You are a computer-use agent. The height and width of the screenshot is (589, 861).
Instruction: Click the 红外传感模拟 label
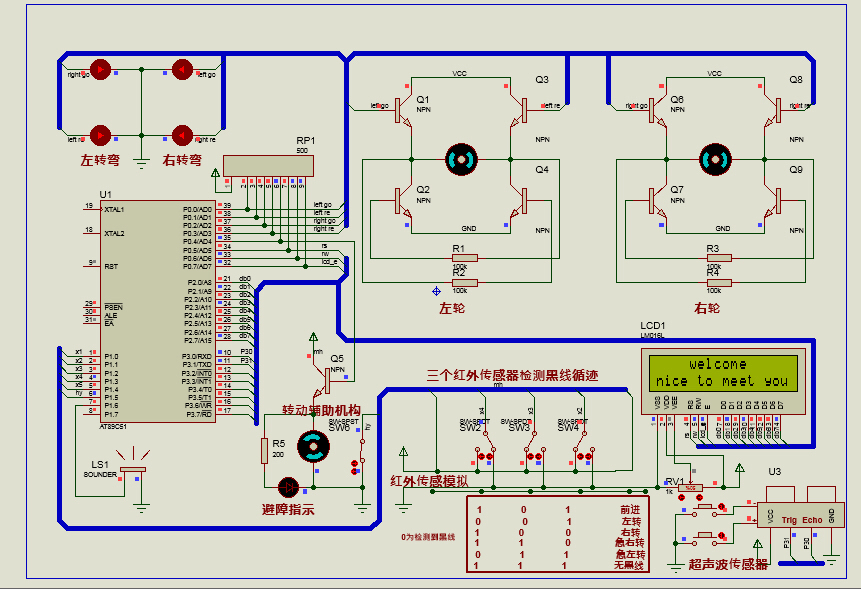pos(429,481)
